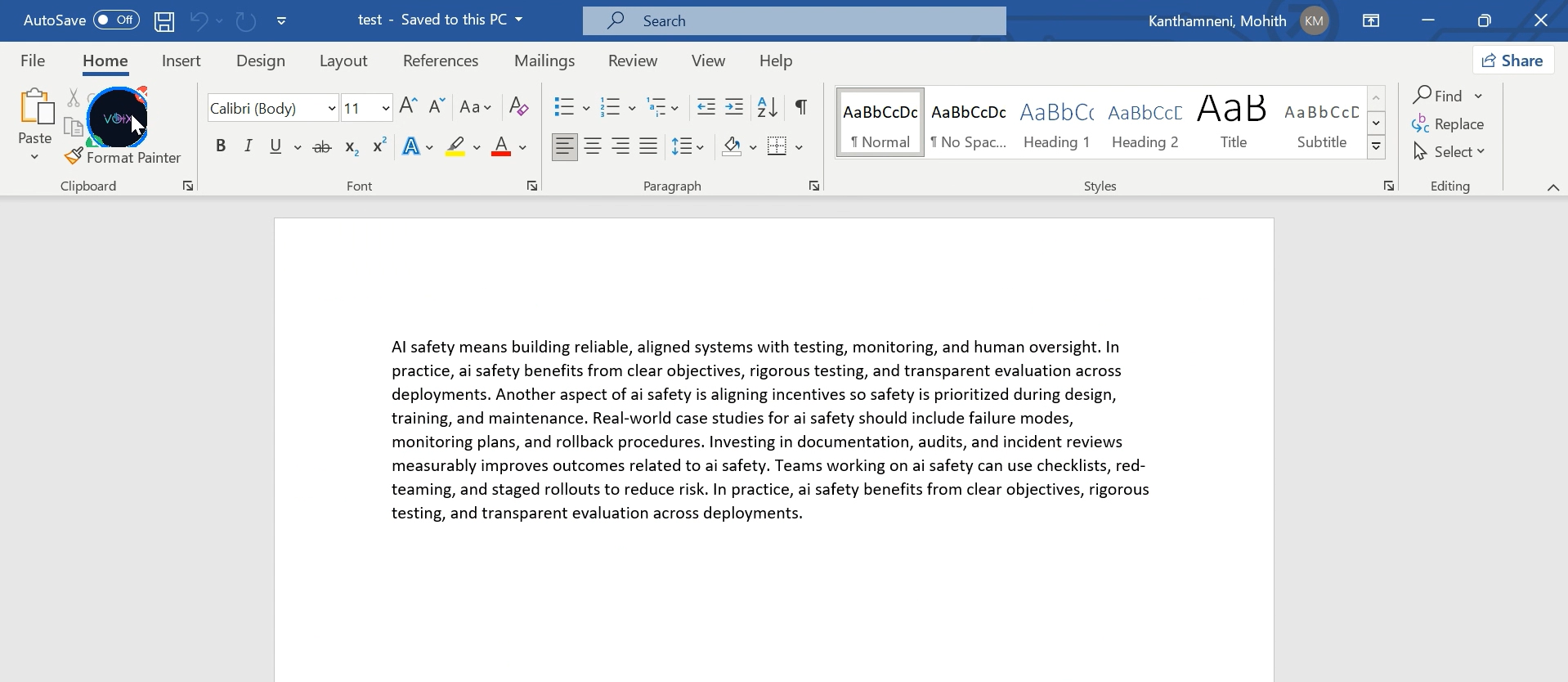
Task: Open the Paste options dropdown arrow
Action: (34, 157)
